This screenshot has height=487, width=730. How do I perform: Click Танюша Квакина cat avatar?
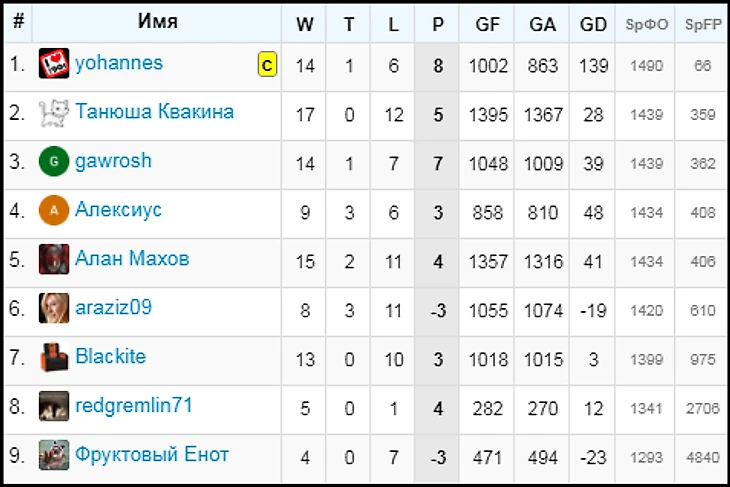[x=53, y=113]
